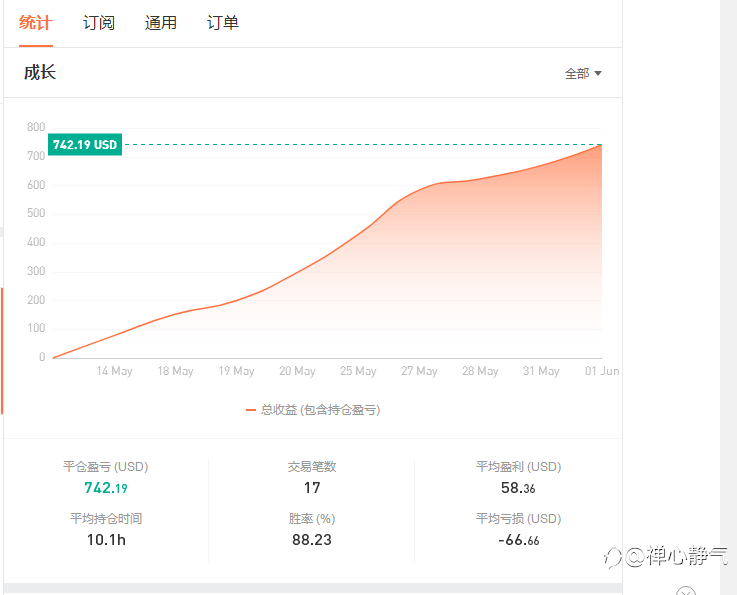
Task: Open the 全部 time range dropdown
Action: [x=583, y=73]
